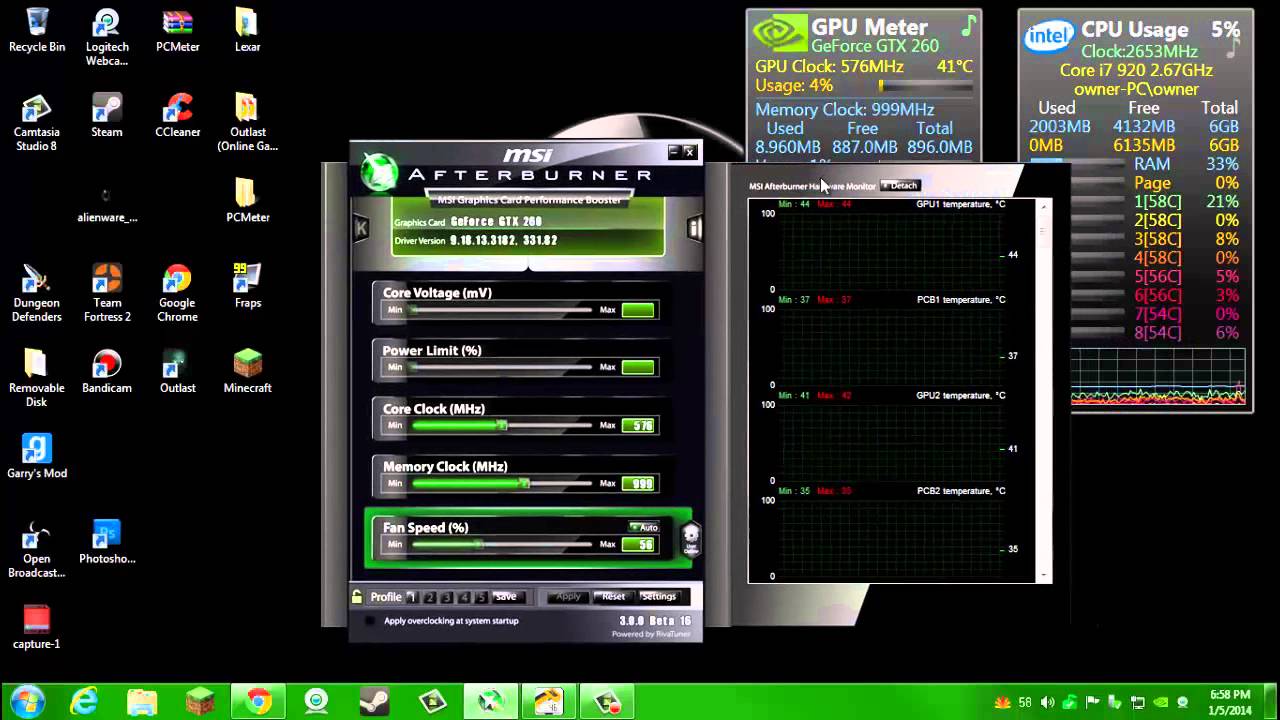
Task: Open the Recycle Bin desktop icon
Action: [x=37, y=30]
